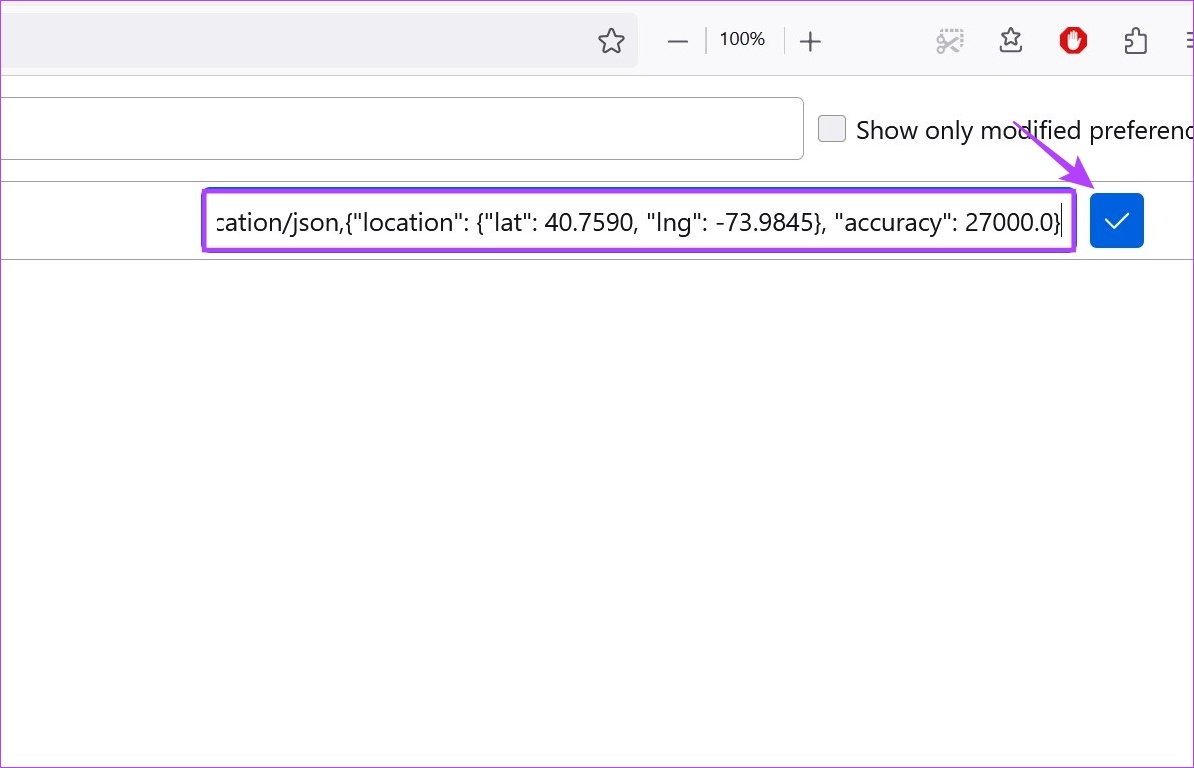Viewport: 1194px width, 768px height.
Task: Zoom in the page with the plus icon
Action: [x=810, y=40]
